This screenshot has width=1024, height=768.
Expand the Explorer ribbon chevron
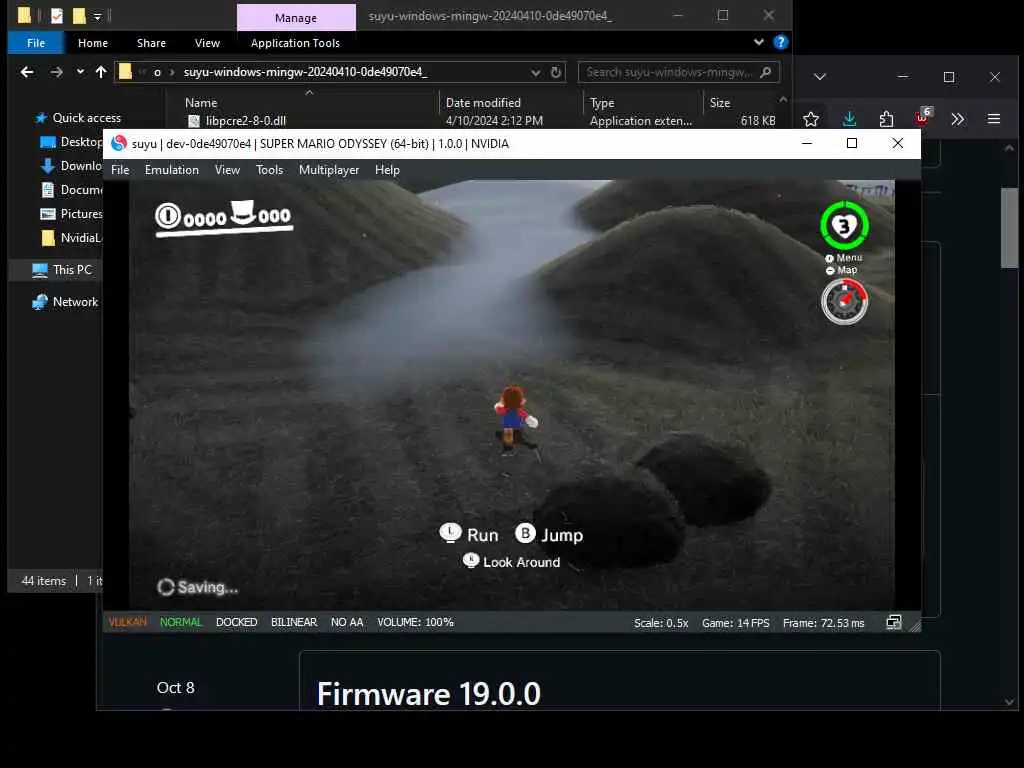point(758,42)
